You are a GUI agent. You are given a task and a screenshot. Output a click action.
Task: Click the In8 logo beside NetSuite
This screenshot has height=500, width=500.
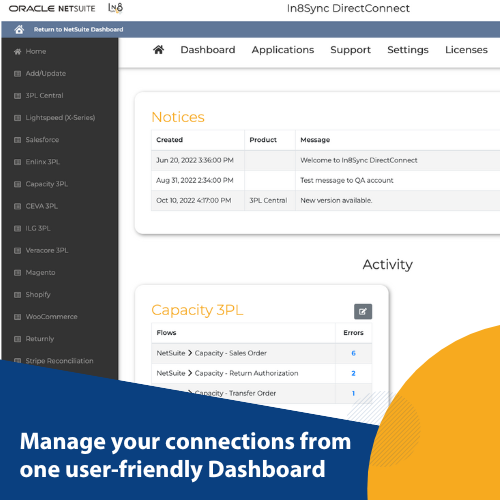116,8
